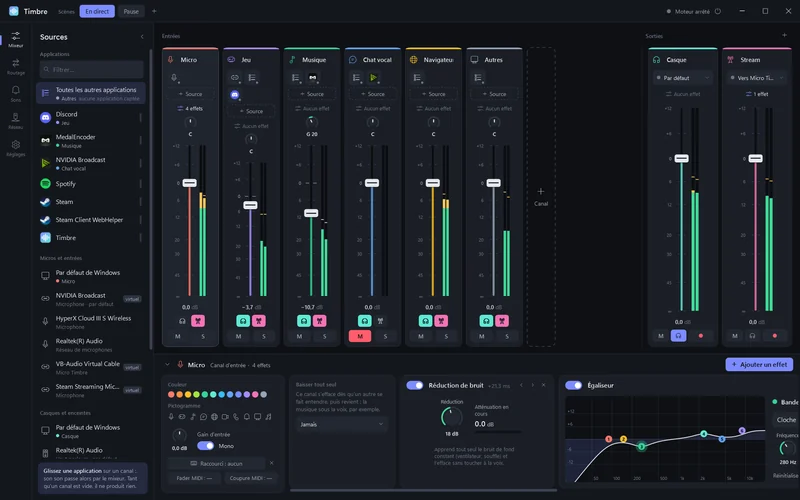Select the globe pictogram for the channel
Viewport: 800px width, 500px height.
pyautogui.click(x=214, y=417)
